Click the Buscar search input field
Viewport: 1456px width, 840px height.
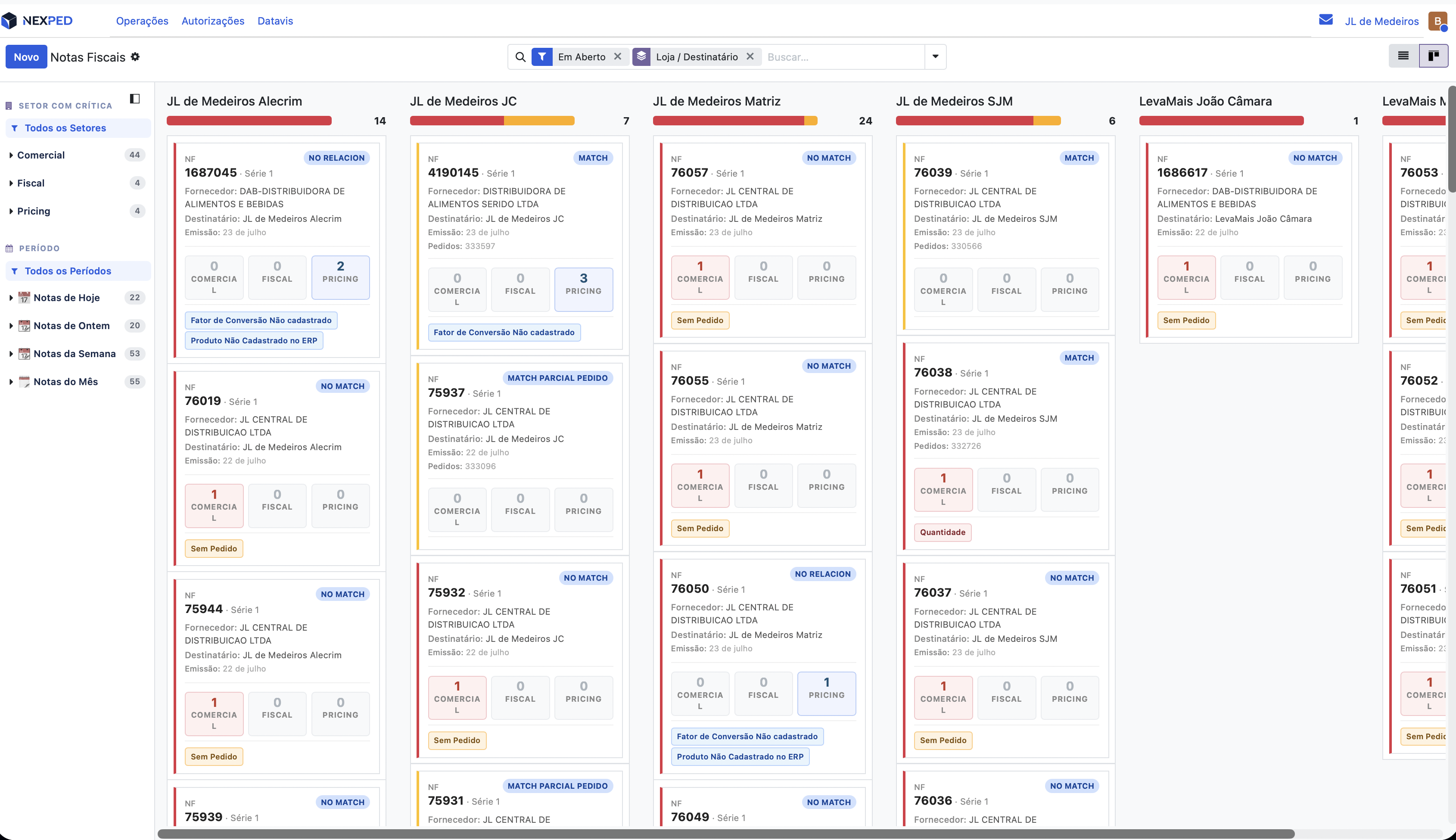(x=843, y=57)
